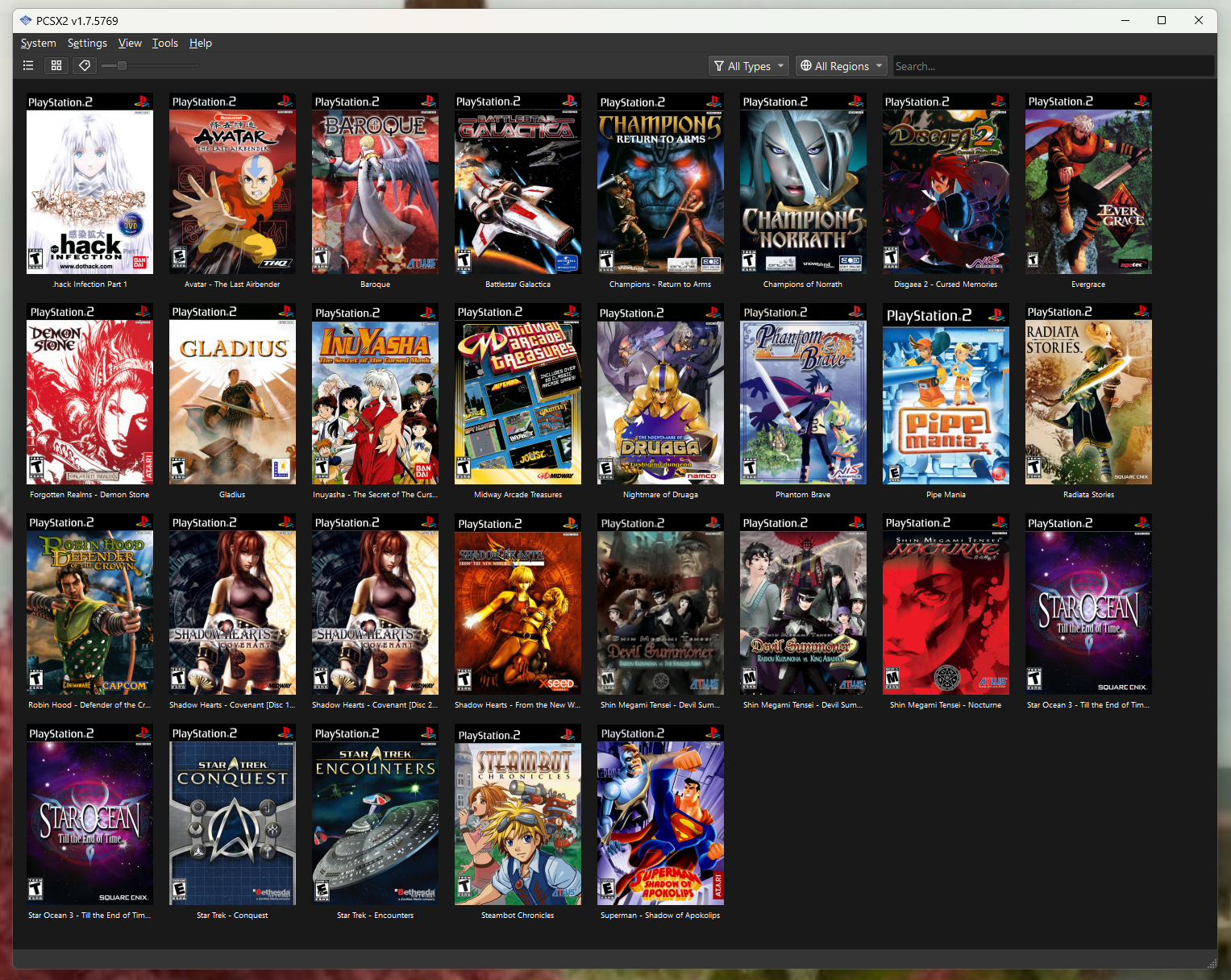
Task: Click the "Steambot Chronicles" title text
Action: pyautogui.click(x=518, y=916)
